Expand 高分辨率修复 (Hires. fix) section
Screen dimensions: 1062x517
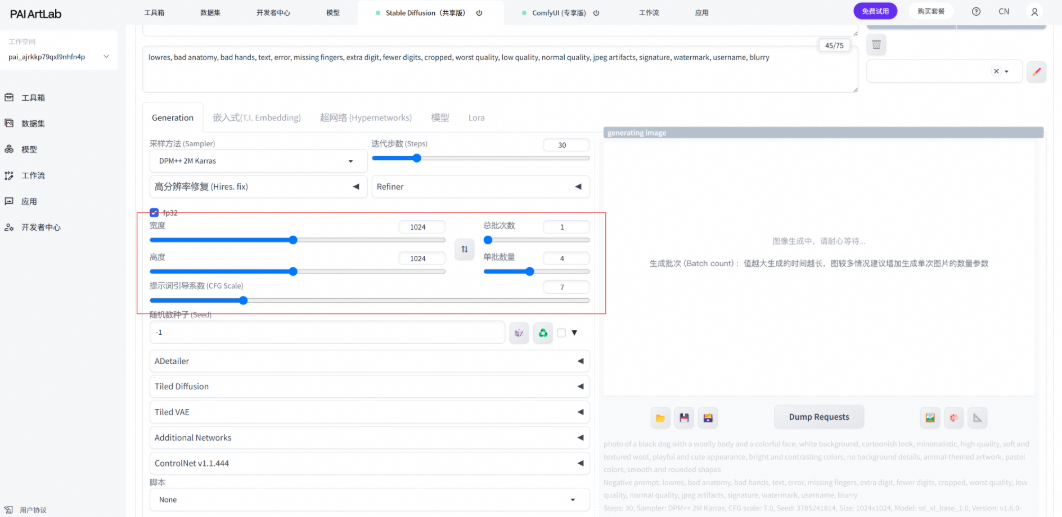coord(258,186)
